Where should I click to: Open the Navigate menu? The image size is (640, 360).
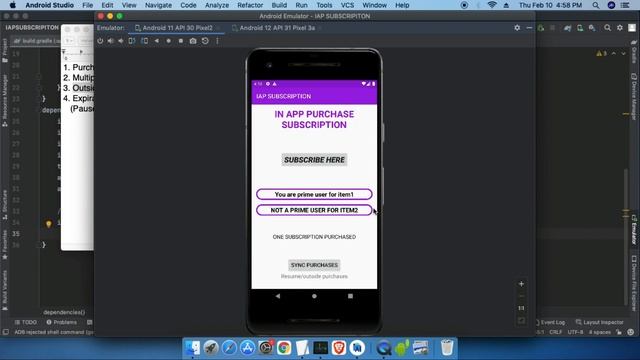click(x=158, y=5)
